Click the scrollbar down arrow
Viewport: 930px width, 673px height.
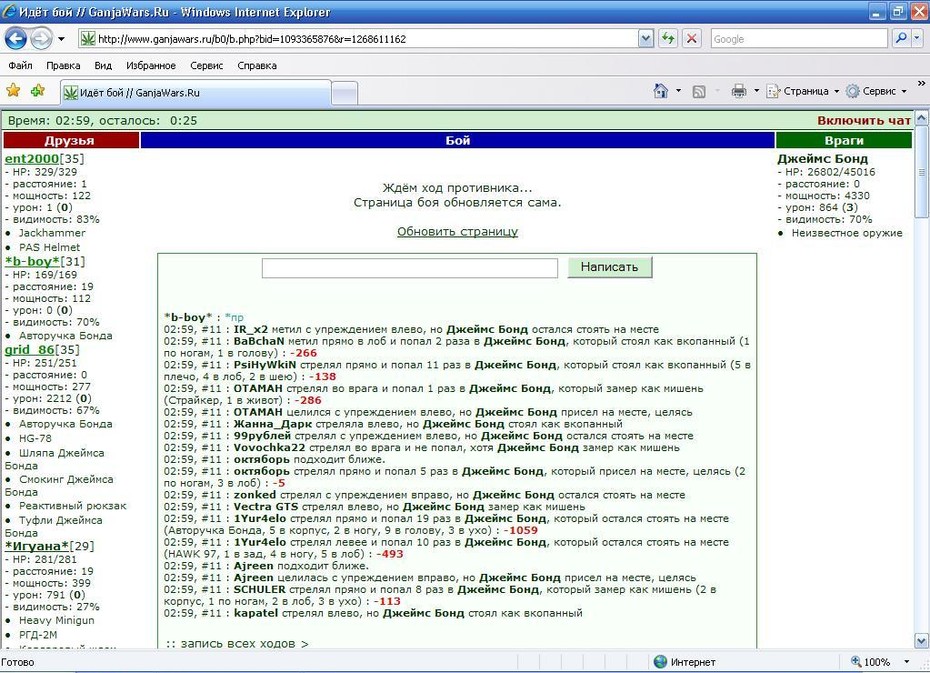(922, 641)
